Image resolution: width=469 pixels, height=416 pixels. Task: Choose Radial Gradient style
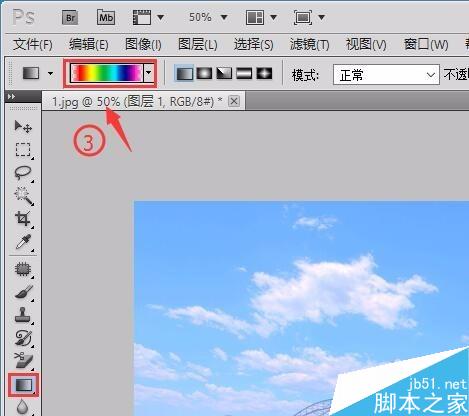click(x=204, y=73)
